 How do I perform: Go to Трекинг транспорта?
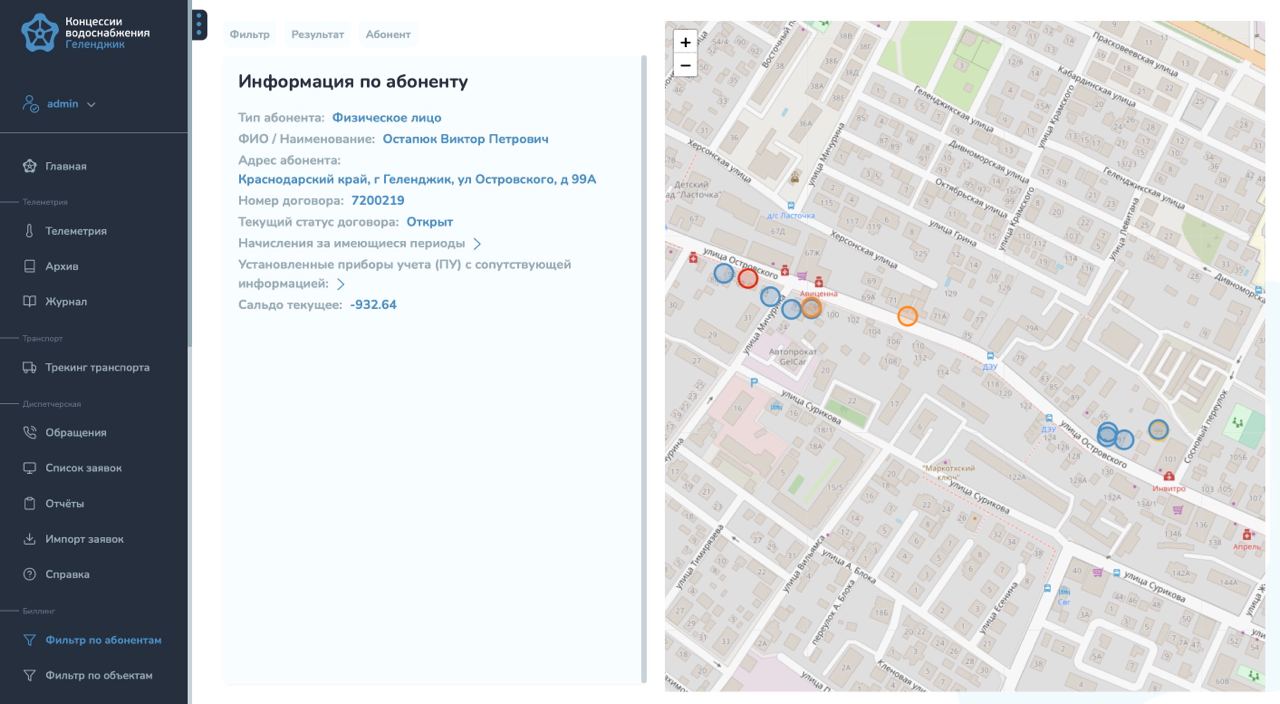point(96,367)
